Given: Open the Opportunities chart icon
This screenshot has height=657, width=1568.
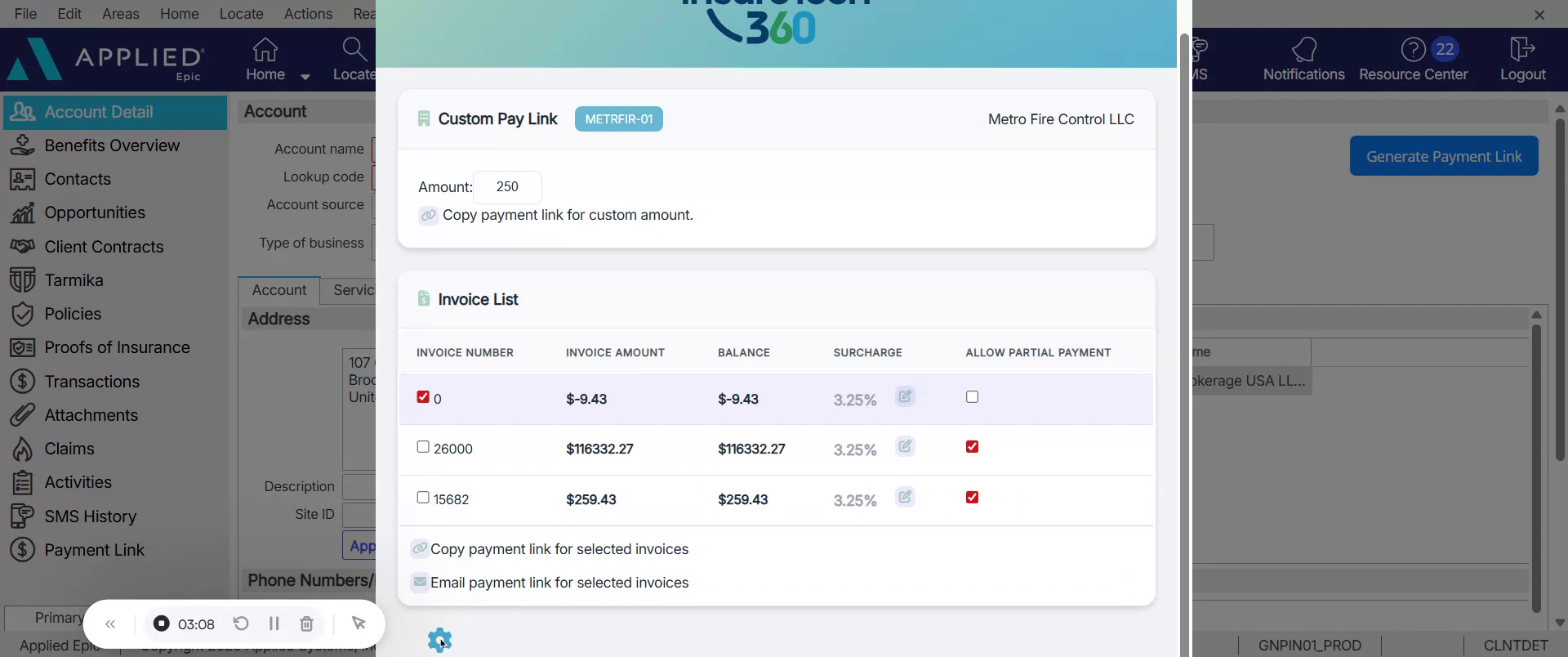Looking at the screenshot, I should [22, 212].
